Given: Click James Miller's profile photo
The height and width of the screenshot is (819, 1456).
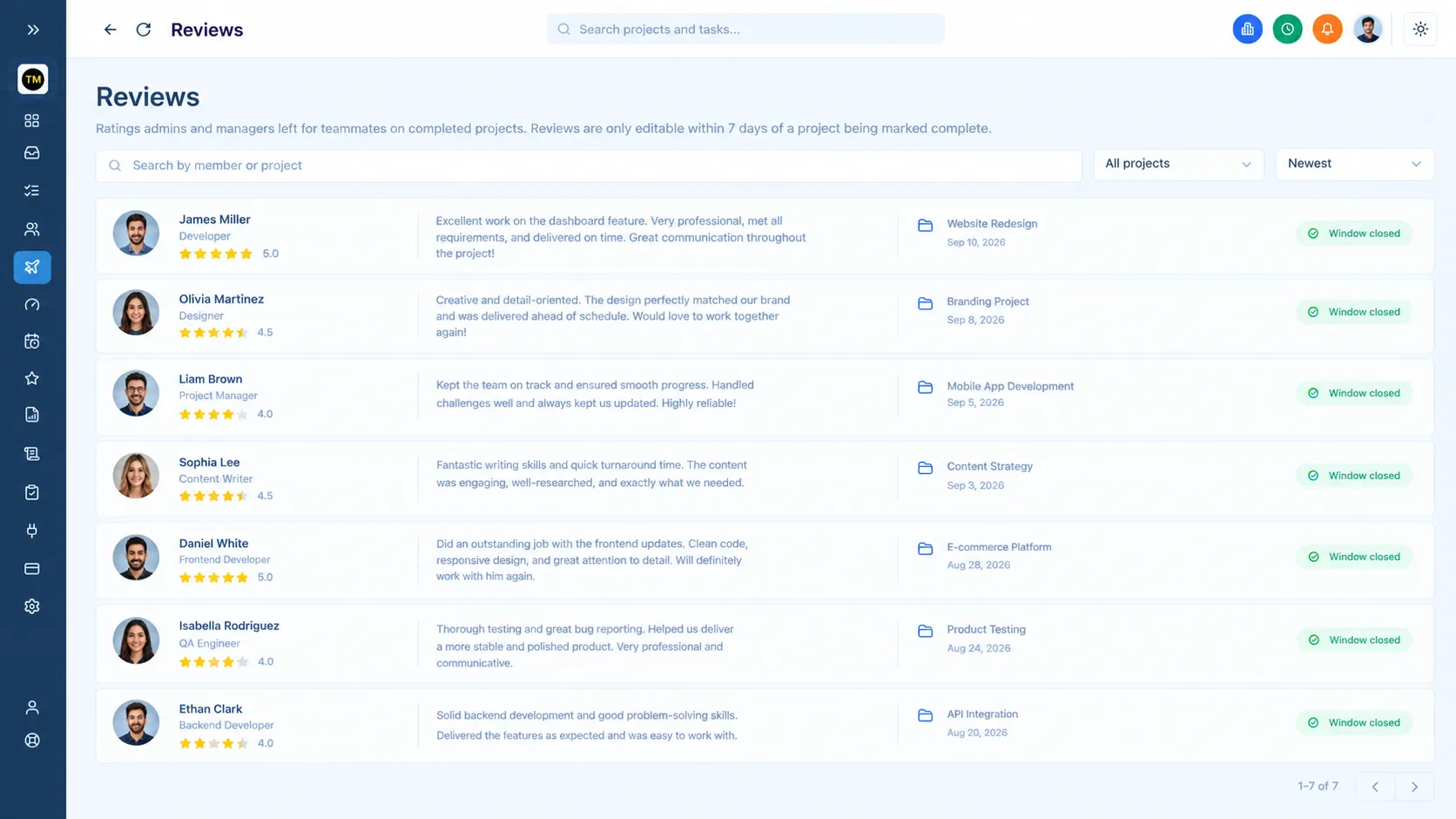Looking at the screenshot, I should pyautogui.click(x=136, y=234).
